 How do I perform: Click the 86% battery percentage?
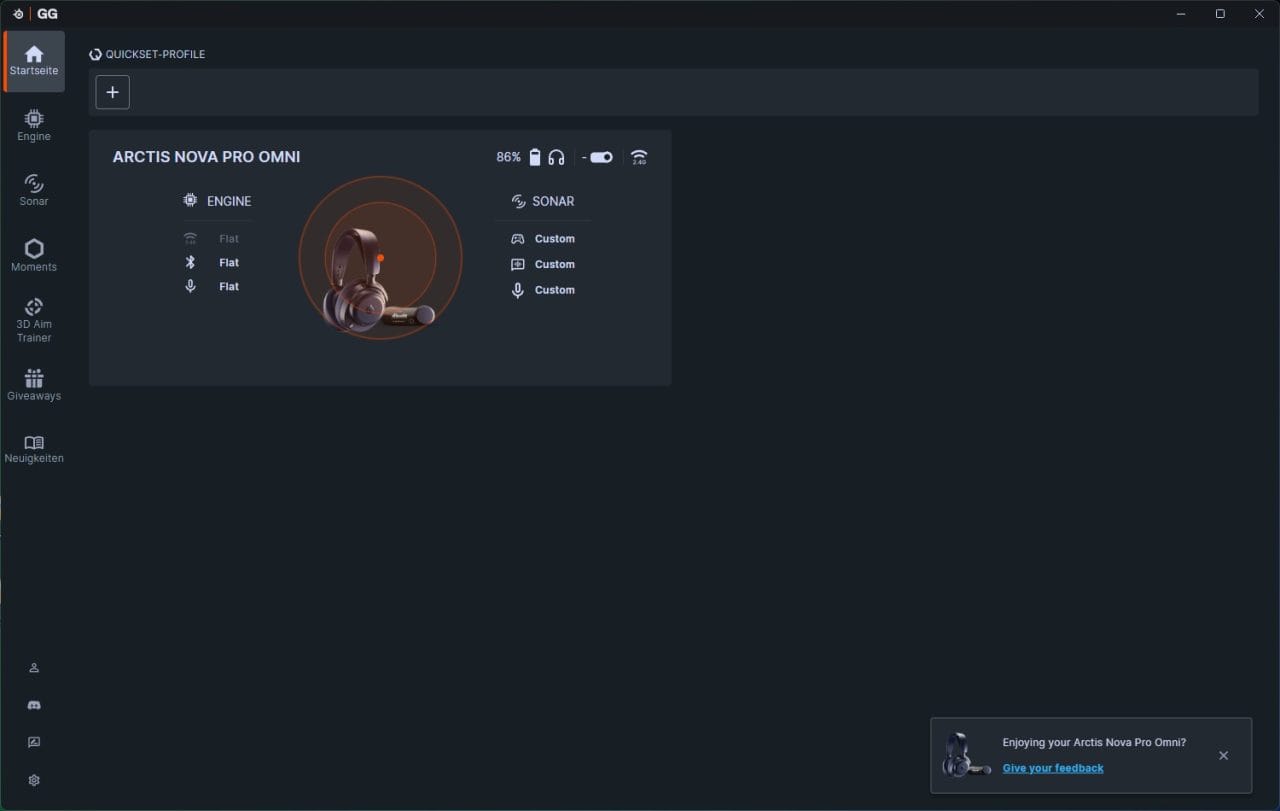click(x=508, y=157)
